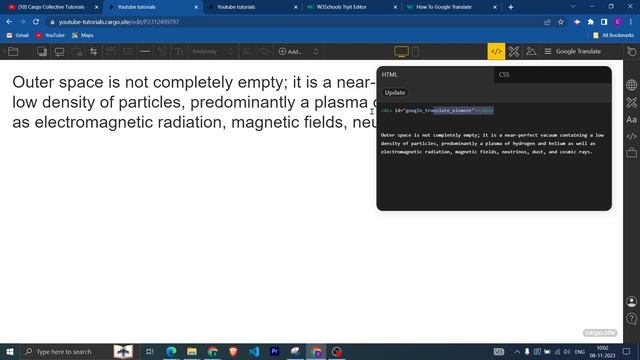Open Premiere Pro from taskbar
This screenshot has width=640, height=360.
point(275,351)
